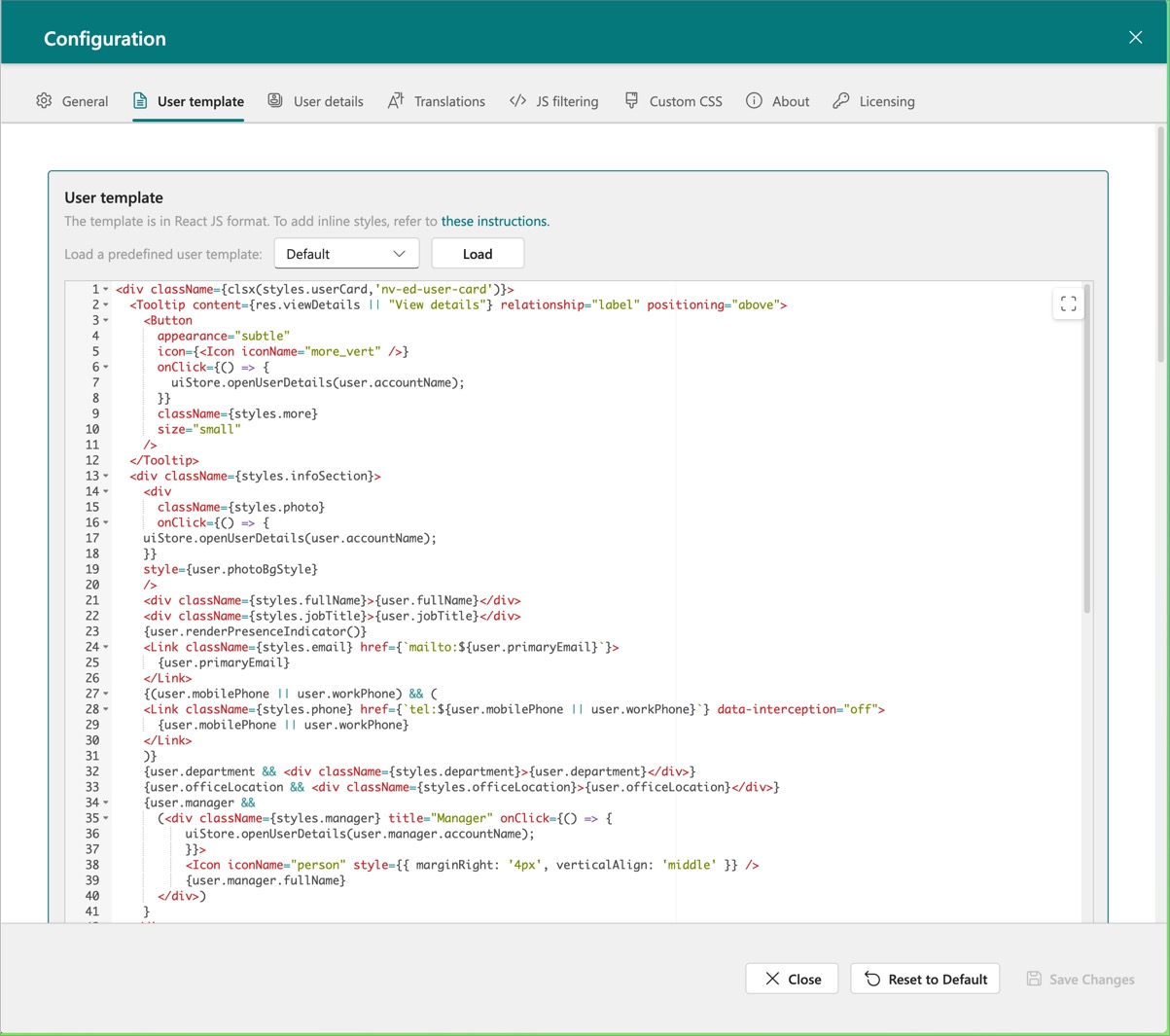The width and height of the screenshot is (1170, 1036).
Task: Click the Reset to Default button
Action: (x=926, y=980)
